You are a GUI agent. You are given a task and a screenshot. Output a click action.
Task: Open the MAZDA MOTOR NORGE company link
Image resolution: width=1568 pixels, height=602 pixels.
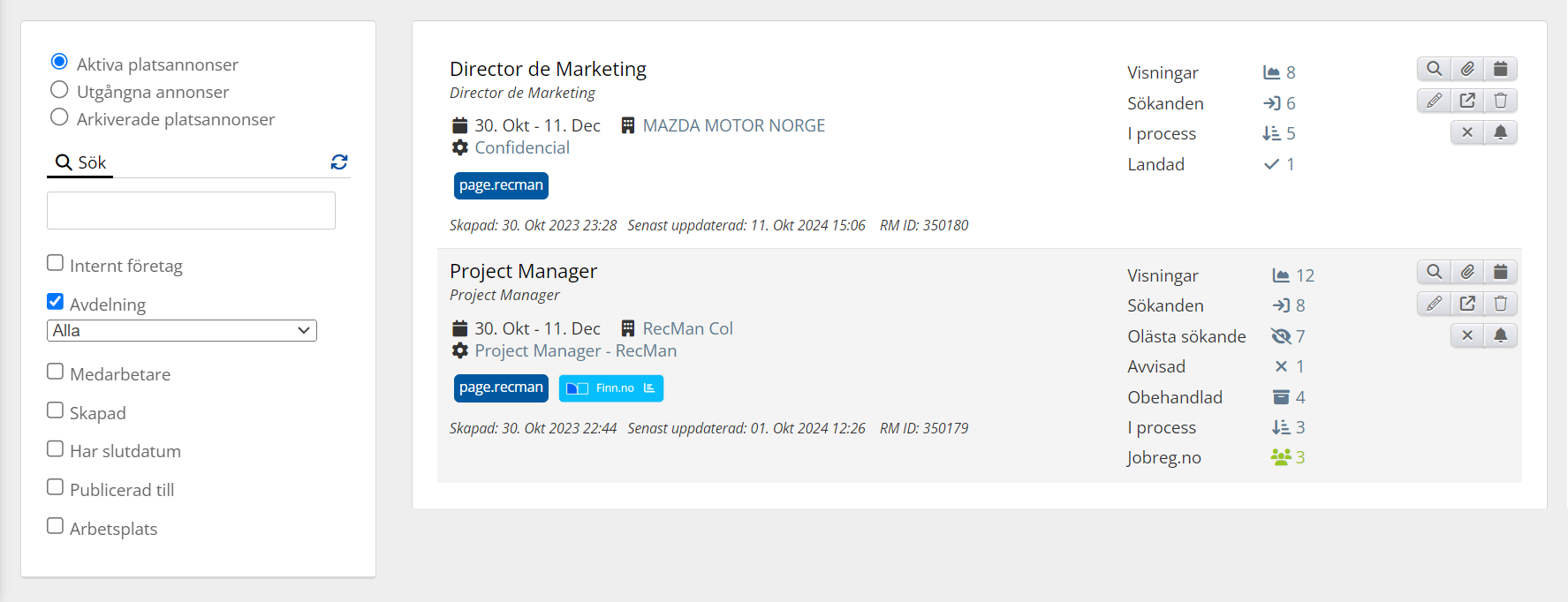[733, 125]
